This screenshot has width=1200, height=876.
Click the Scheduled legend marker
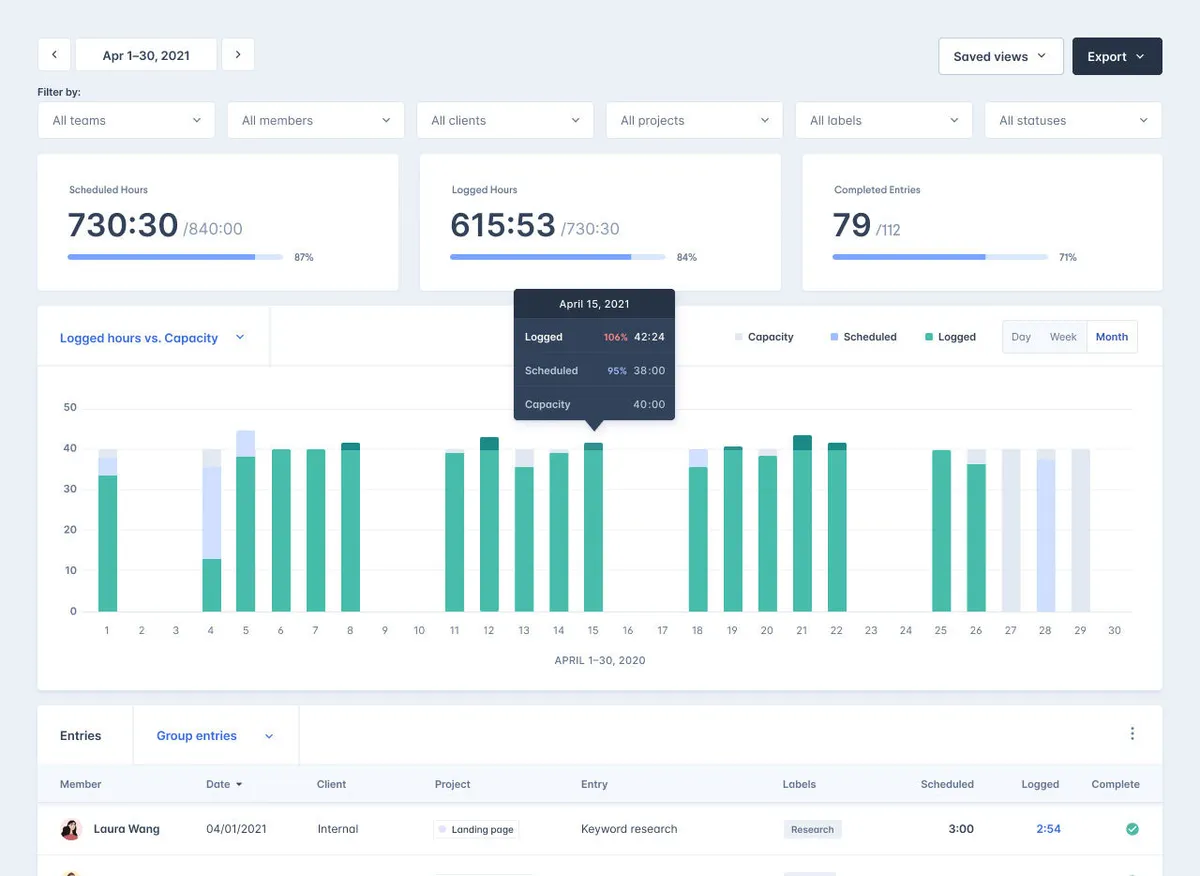[x=836, y=337]
